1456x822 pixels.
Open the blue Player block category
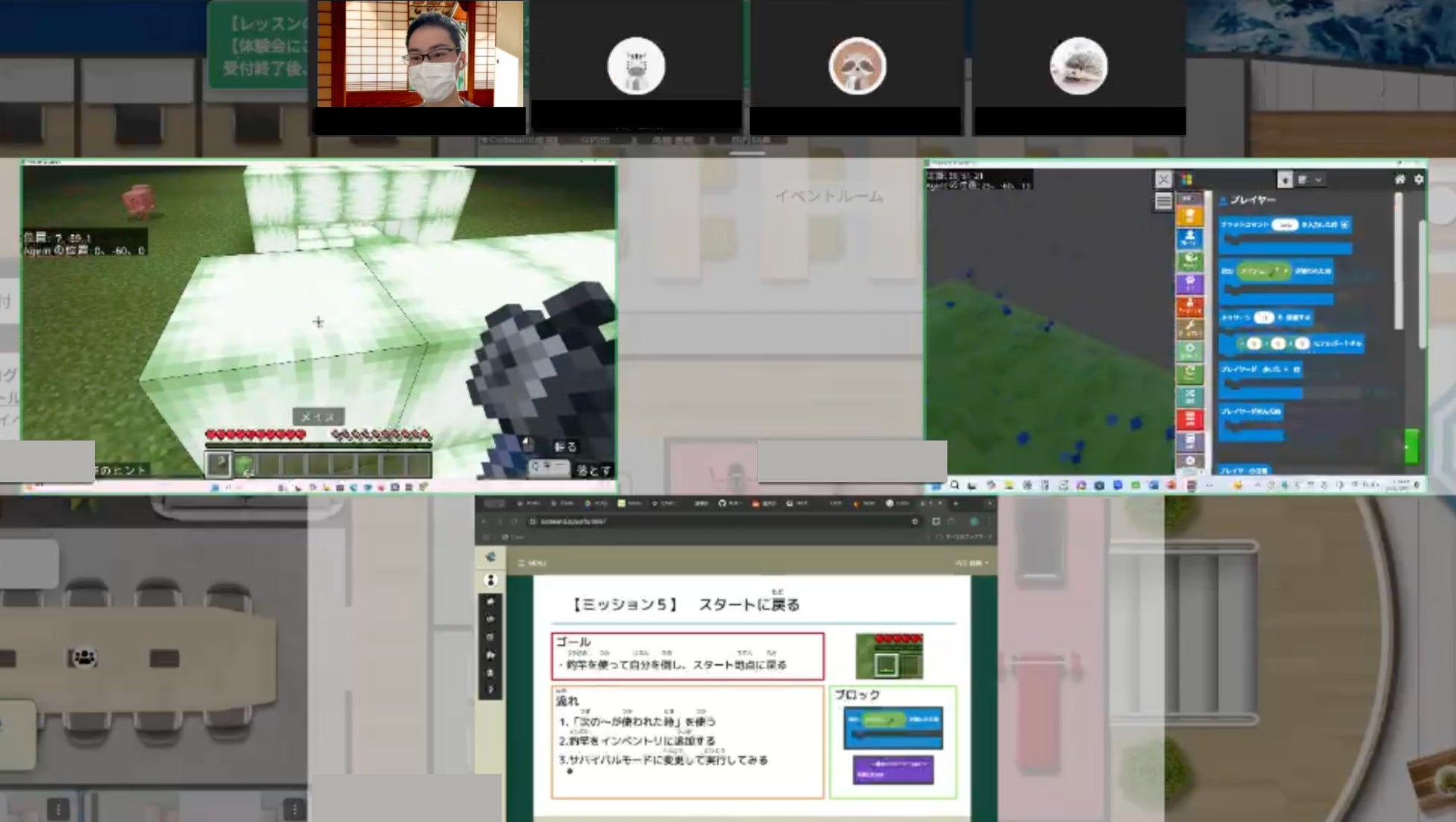pyautogui.click(x=1189, y=238)
